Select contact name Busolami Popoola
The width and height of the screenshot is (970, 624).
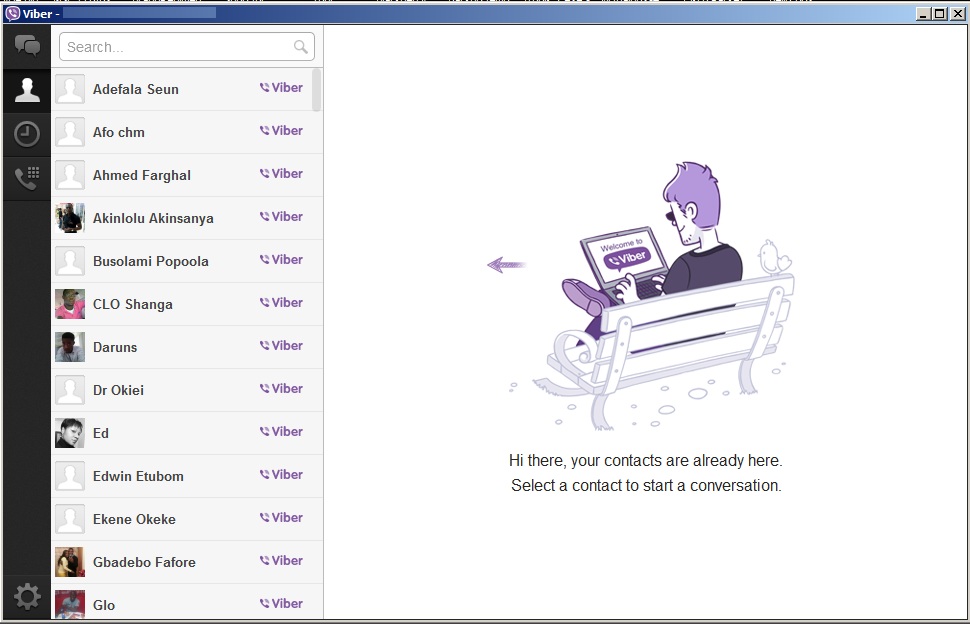pyautogui.click(x=150, y=262)
